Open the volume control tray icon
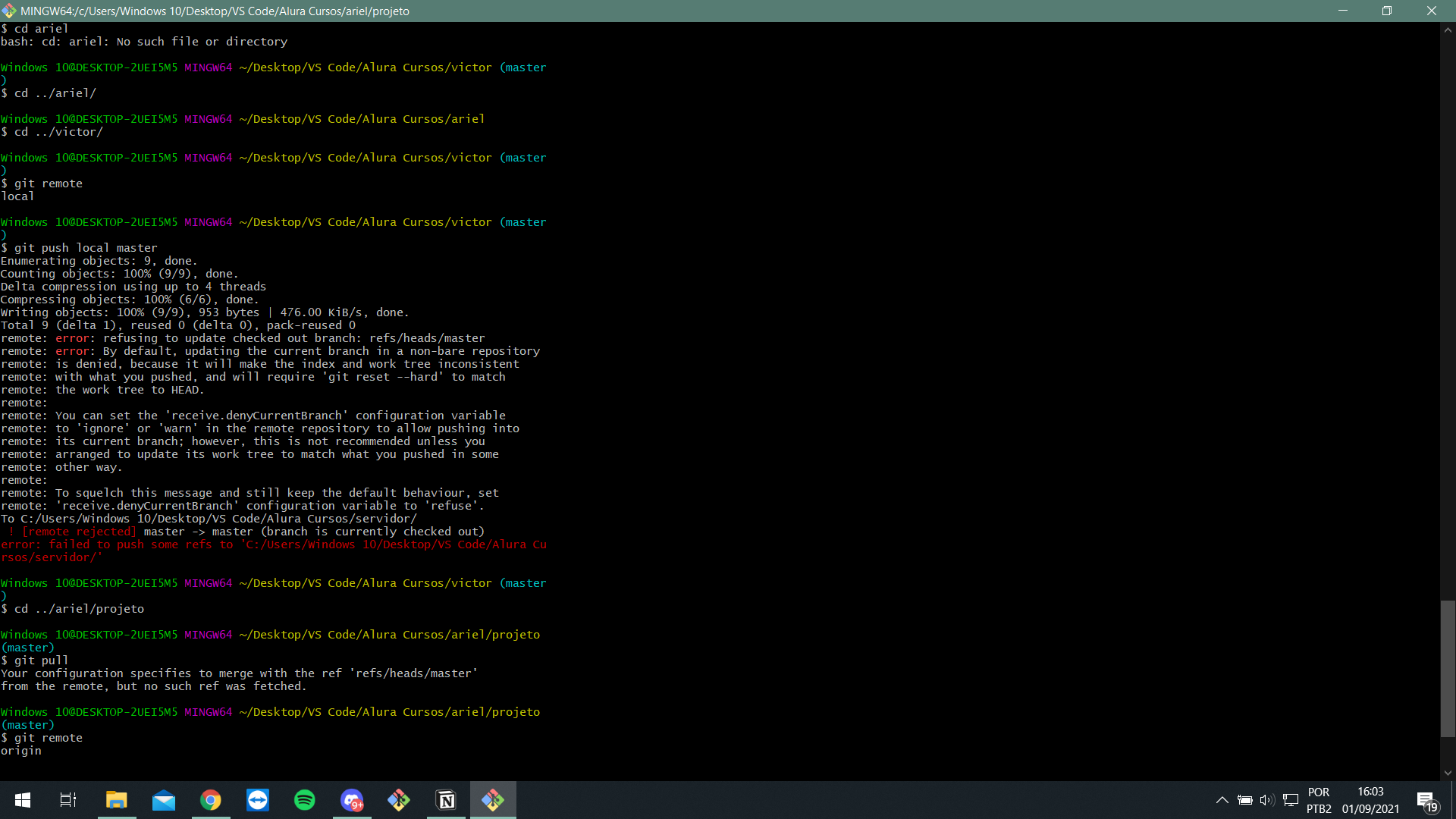The width and height of the screenshot is (1456, 819). pos(1267,800)
